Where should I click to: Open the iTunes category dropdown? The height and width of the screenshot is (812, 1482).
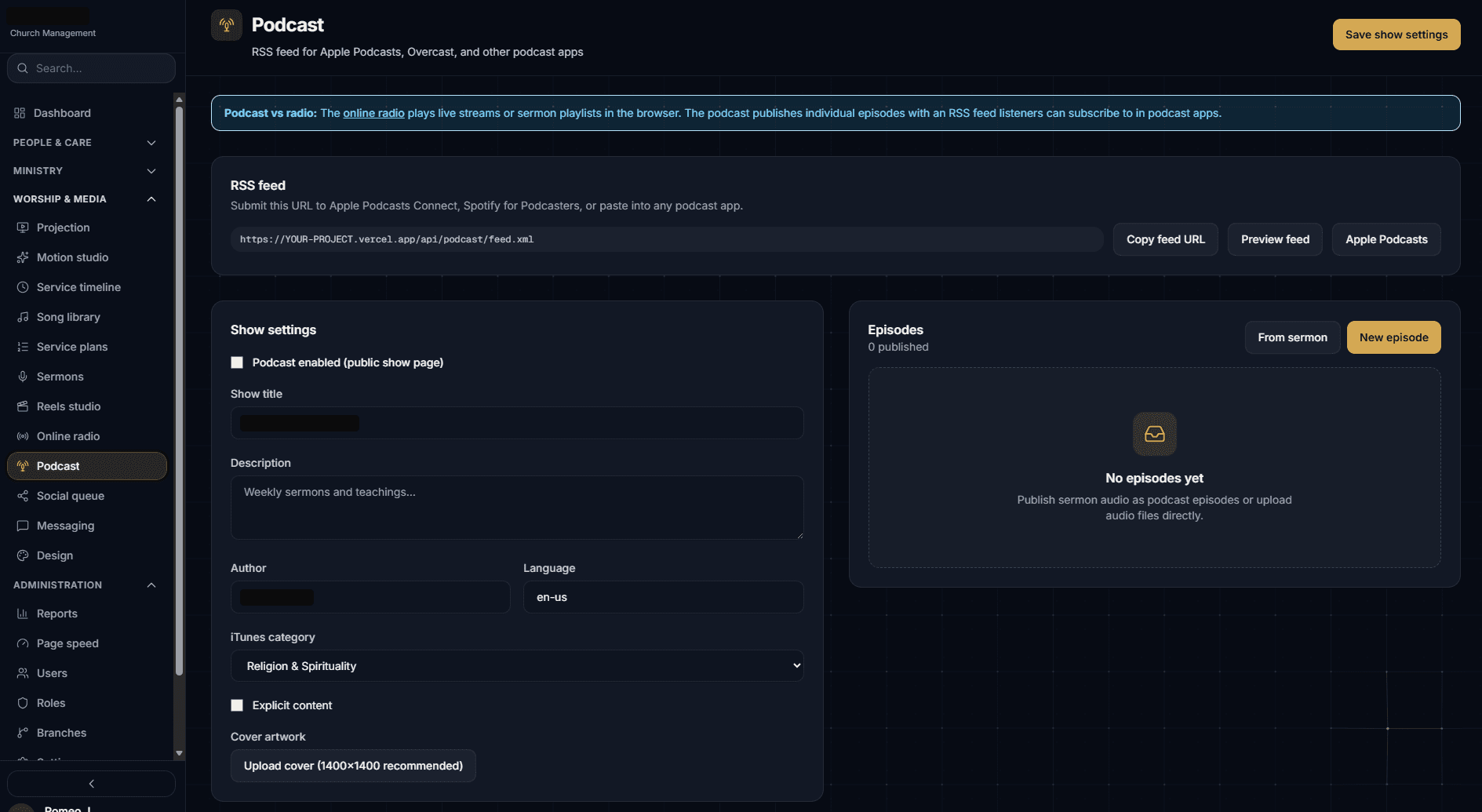pos(517,666)
